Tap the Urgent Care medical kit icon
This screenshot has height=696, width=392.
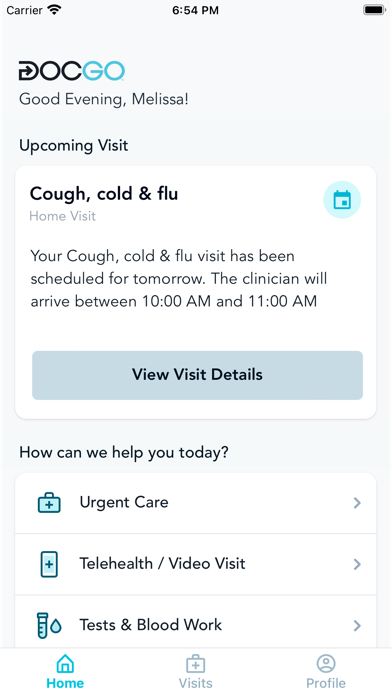49,502
